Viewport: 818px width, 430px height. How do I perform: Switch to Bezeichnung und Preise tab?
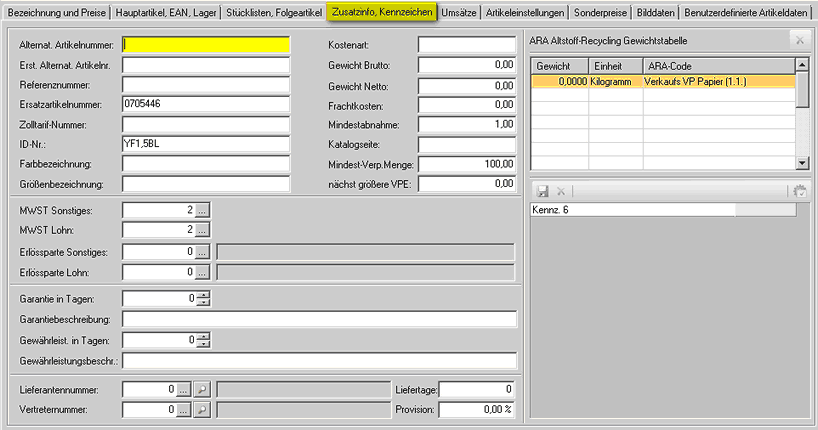coord(54,13)
